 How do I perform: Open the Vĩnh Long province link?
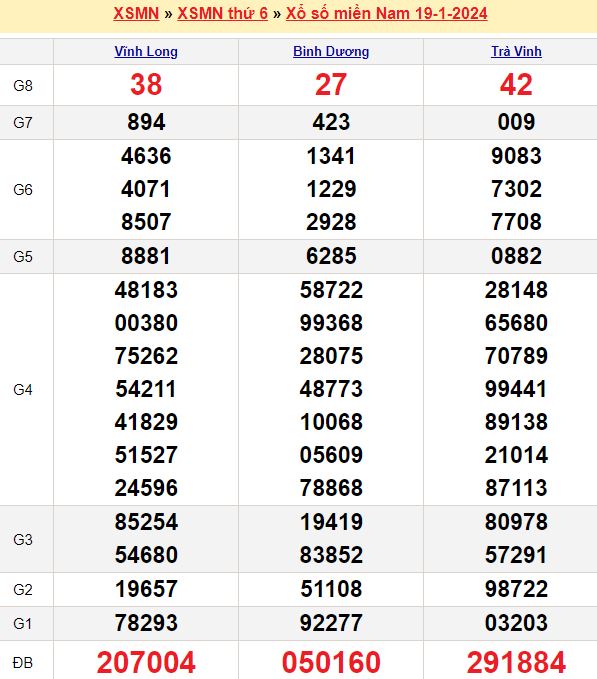pos(146,52)
